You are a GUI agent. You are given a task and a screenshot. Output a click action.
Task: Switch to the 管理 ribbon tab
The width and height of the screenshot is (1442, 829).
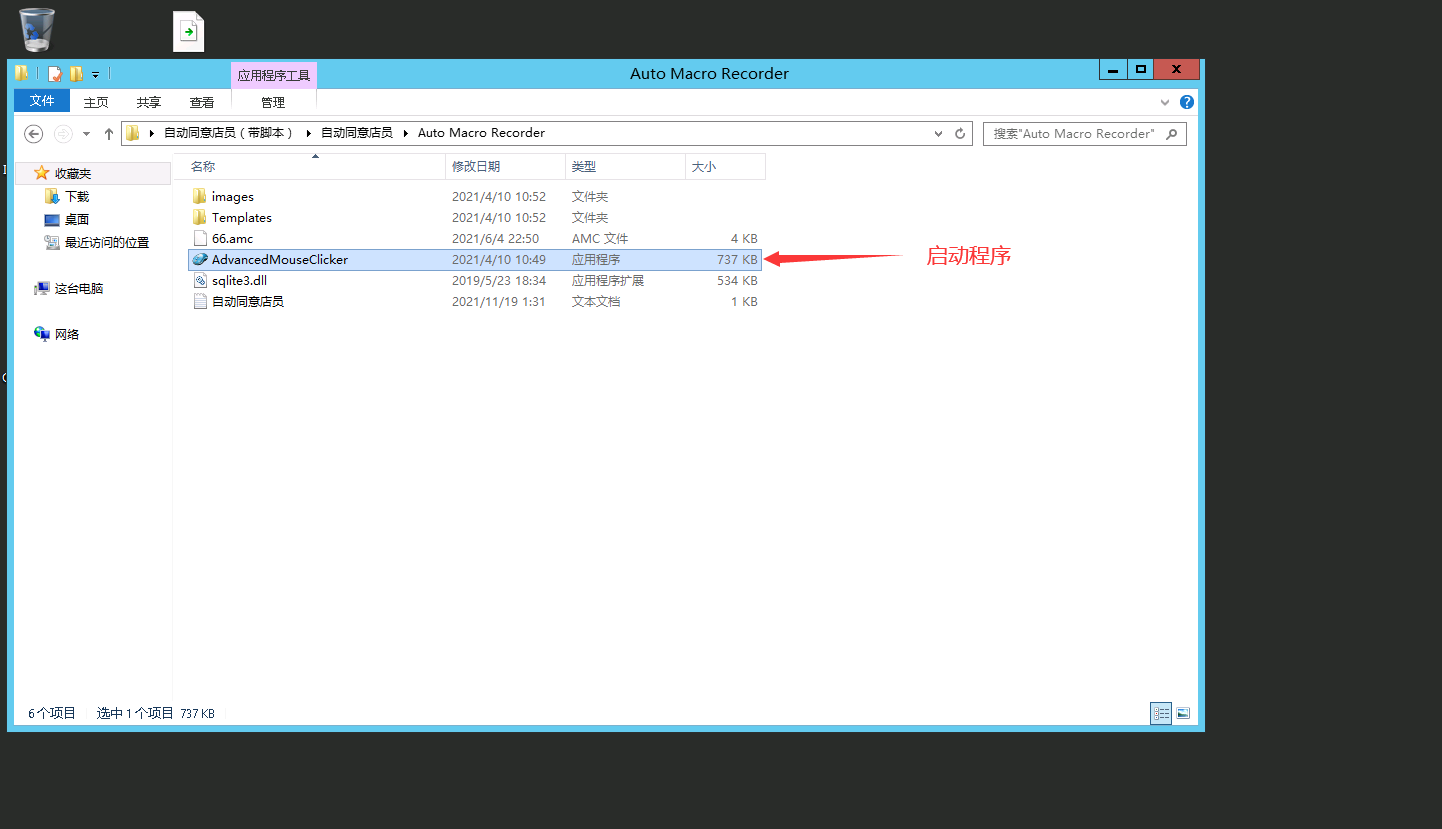point(273,102)
